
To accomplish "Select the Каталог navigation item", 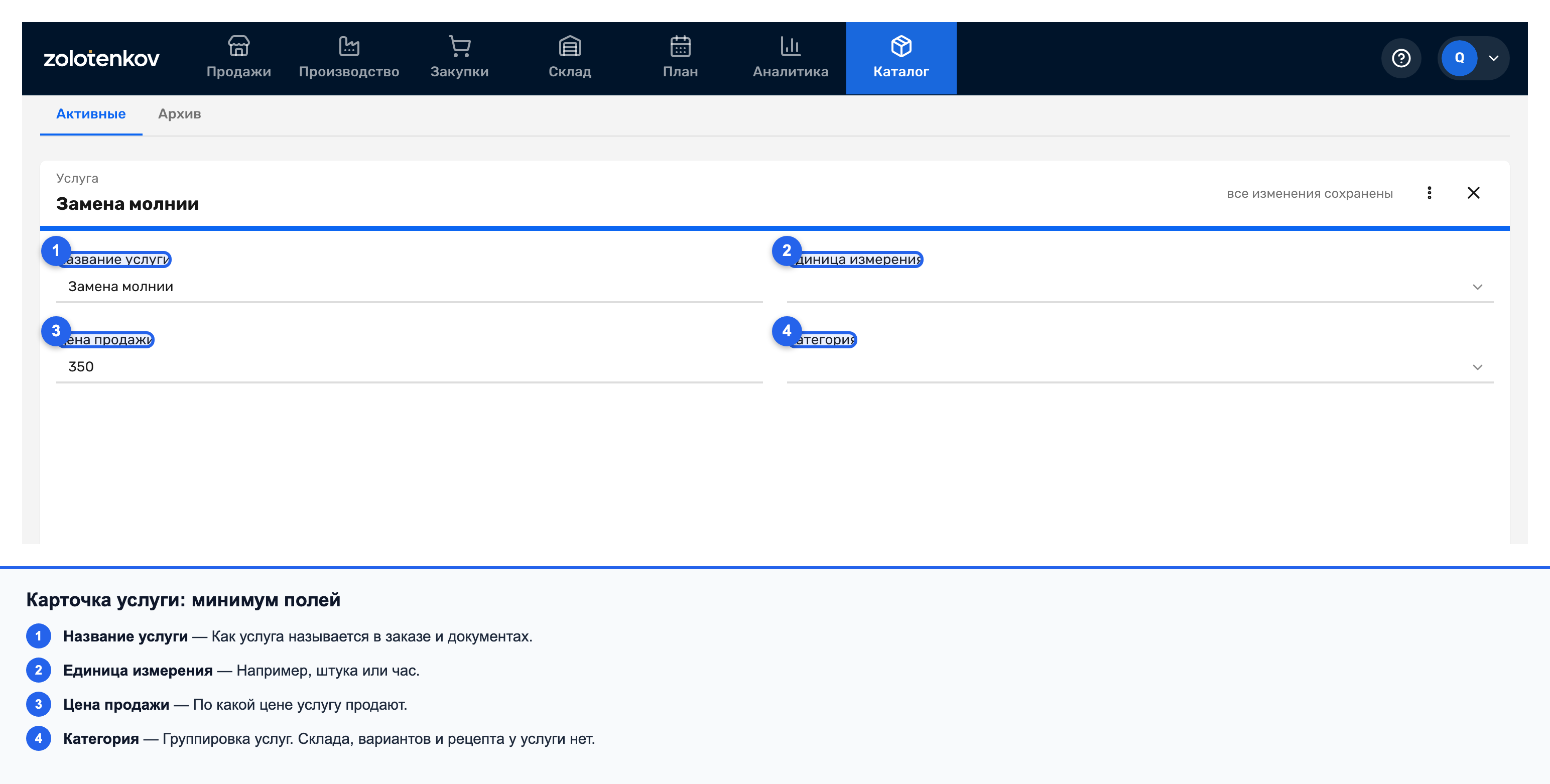I will coord(901,58).
